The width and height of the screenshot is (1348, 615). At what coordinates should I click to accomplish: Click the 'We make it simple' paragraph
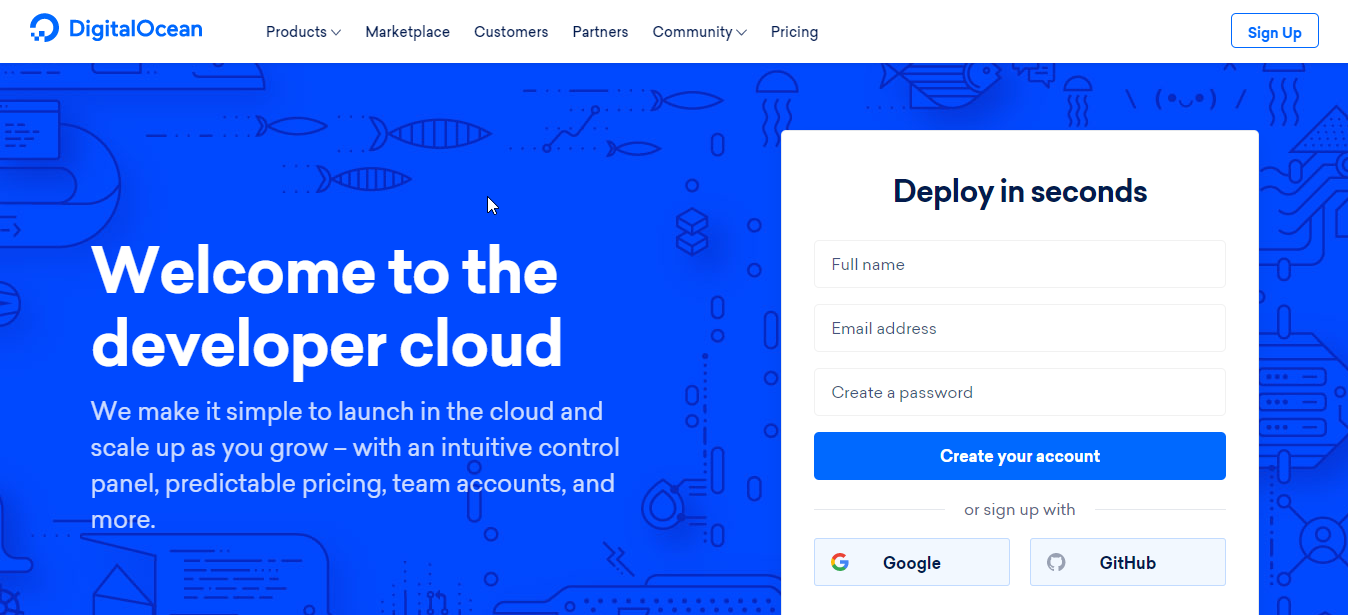(355, 465)
